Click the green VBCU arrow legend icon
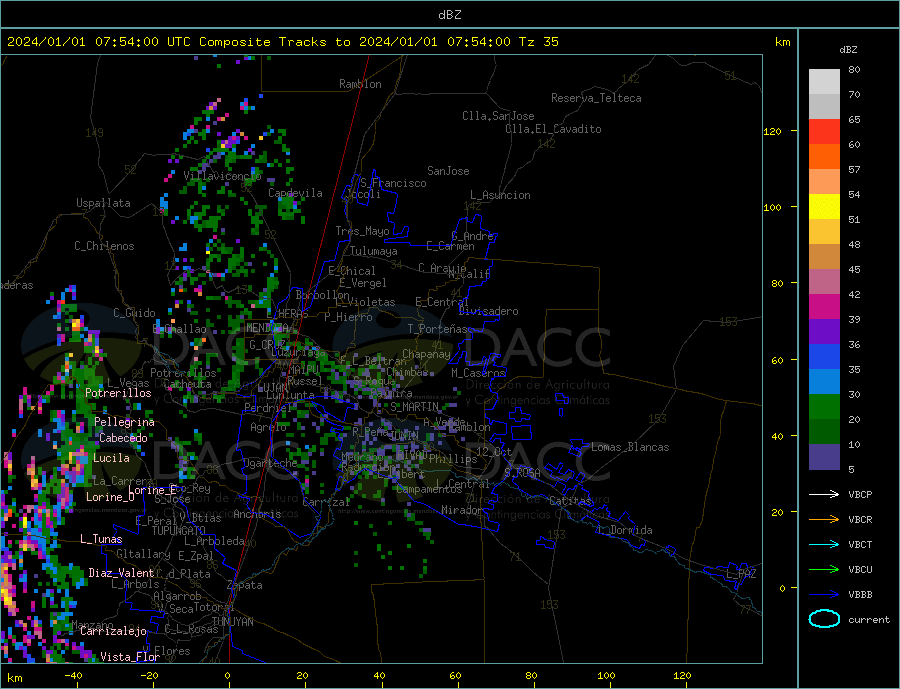Viewport: 900px width, 689px height. click(x=824, y=569)
